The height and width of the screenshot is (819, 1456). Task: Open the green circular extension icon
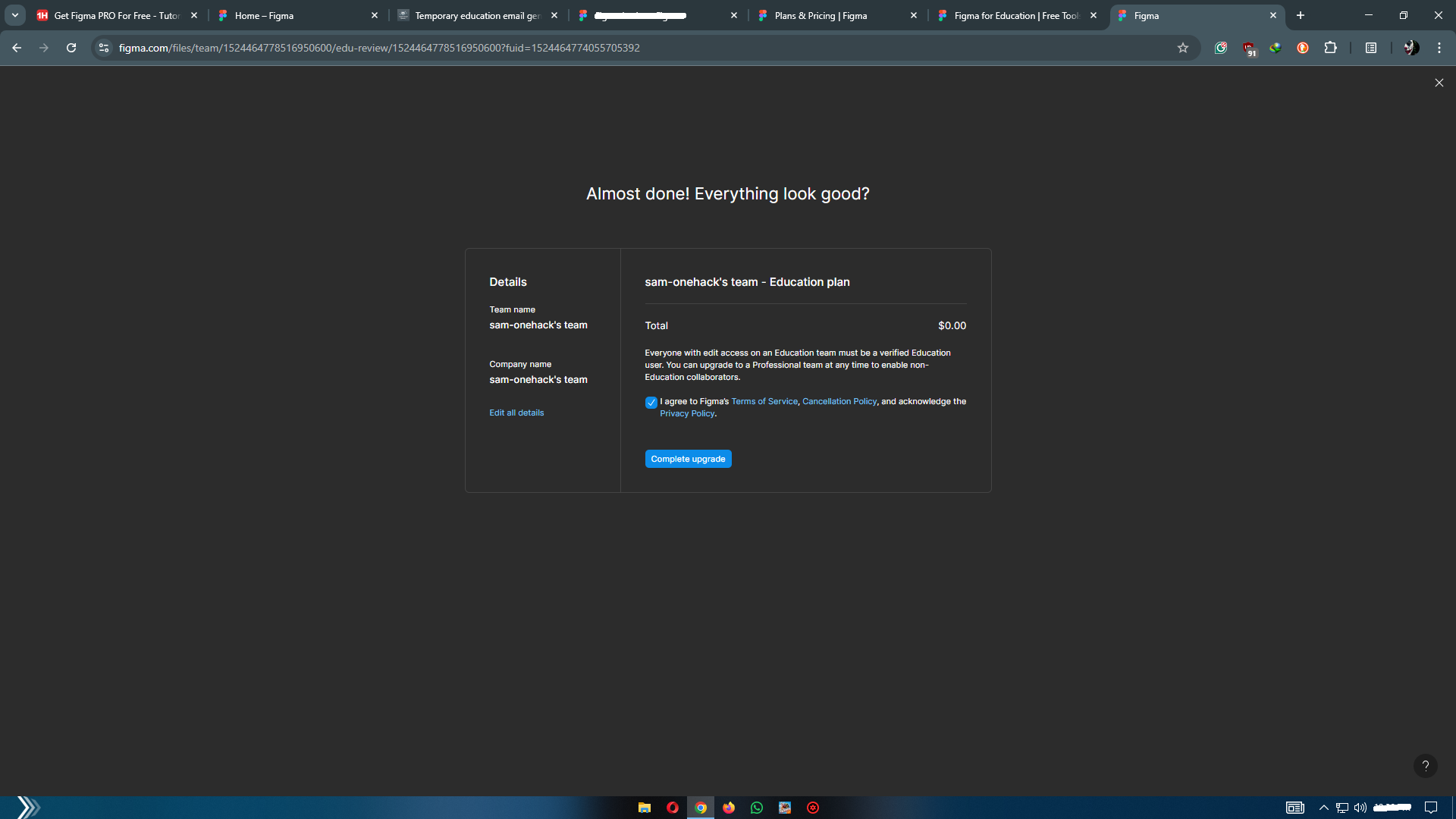pyautogui.click(x=1221, y=48)
